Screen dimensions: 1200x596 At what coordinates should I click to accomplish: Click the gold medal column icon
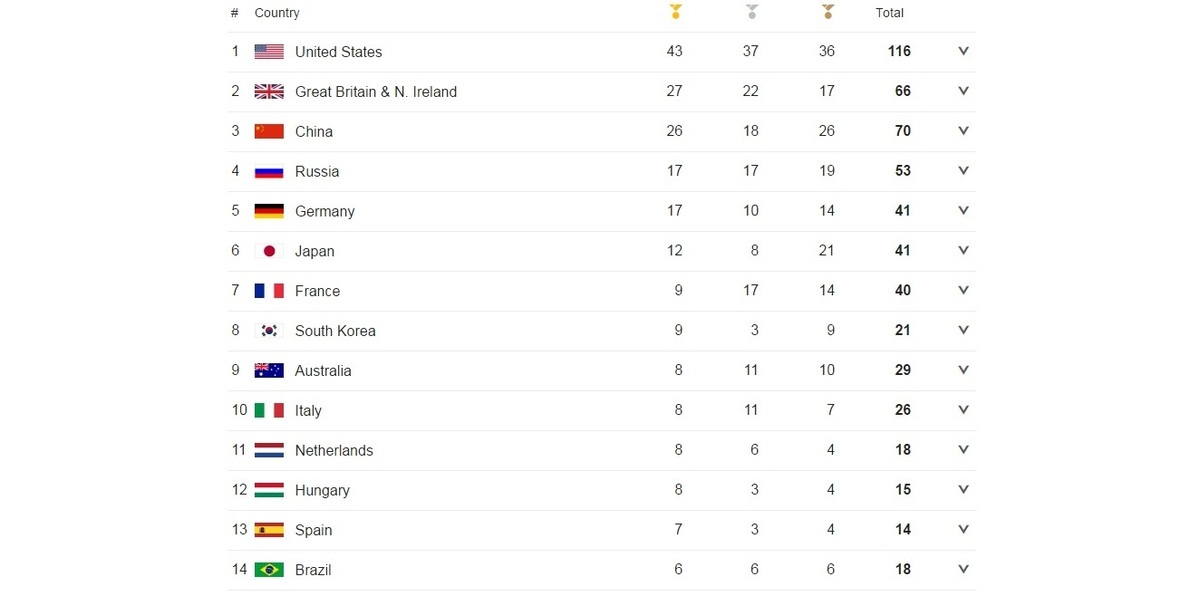[x=676, y=12]
